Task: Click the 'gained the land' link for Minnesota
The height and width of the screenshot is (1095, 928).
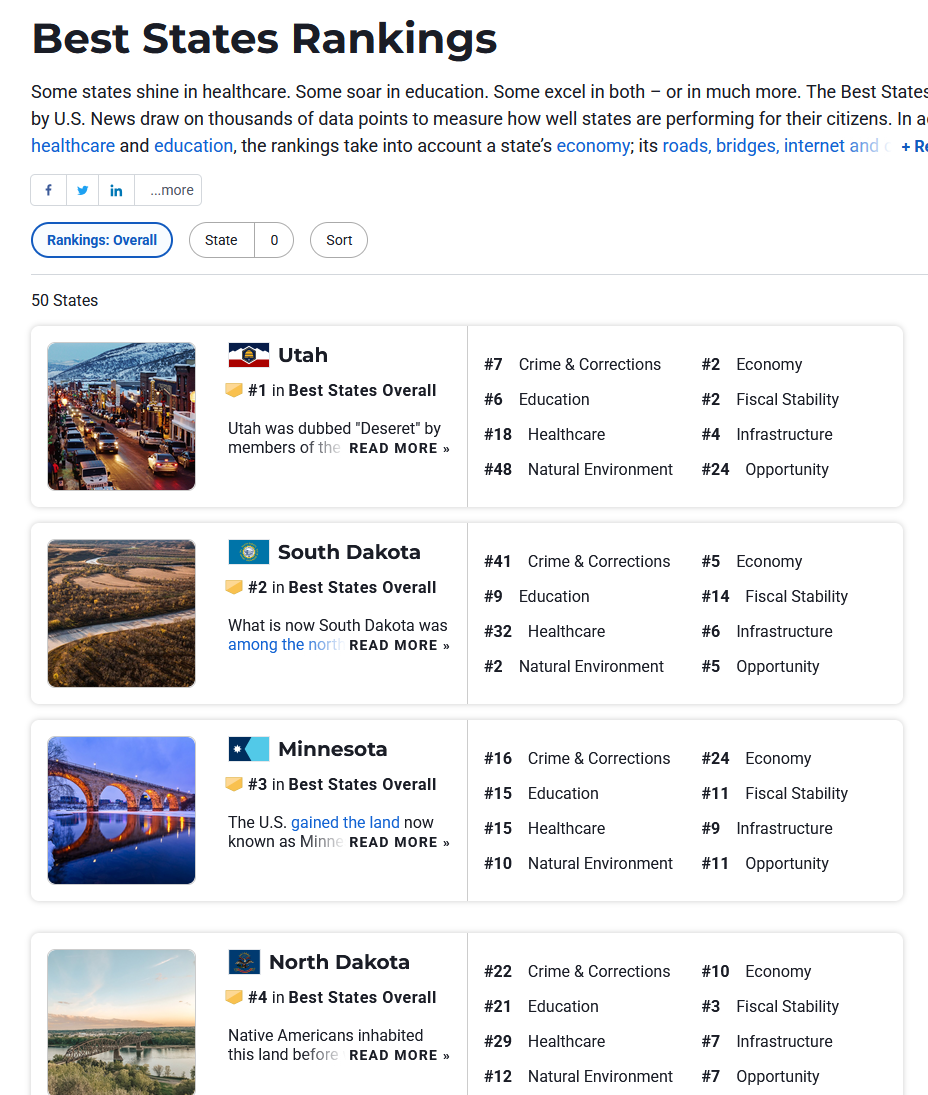Action: [345, 822]
